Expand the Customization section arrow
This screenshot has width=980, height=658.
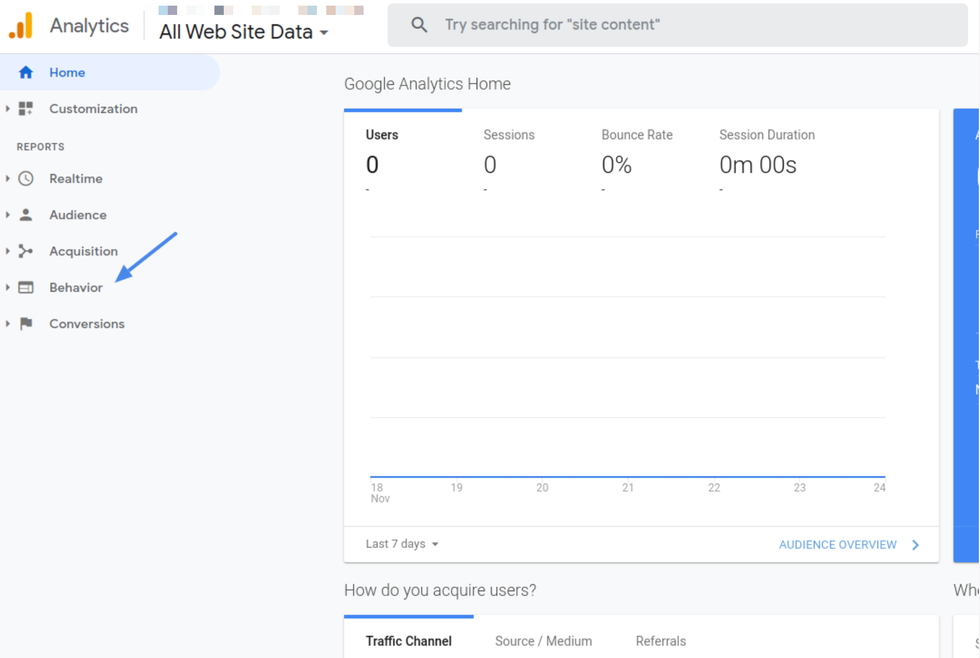(8, 109)
